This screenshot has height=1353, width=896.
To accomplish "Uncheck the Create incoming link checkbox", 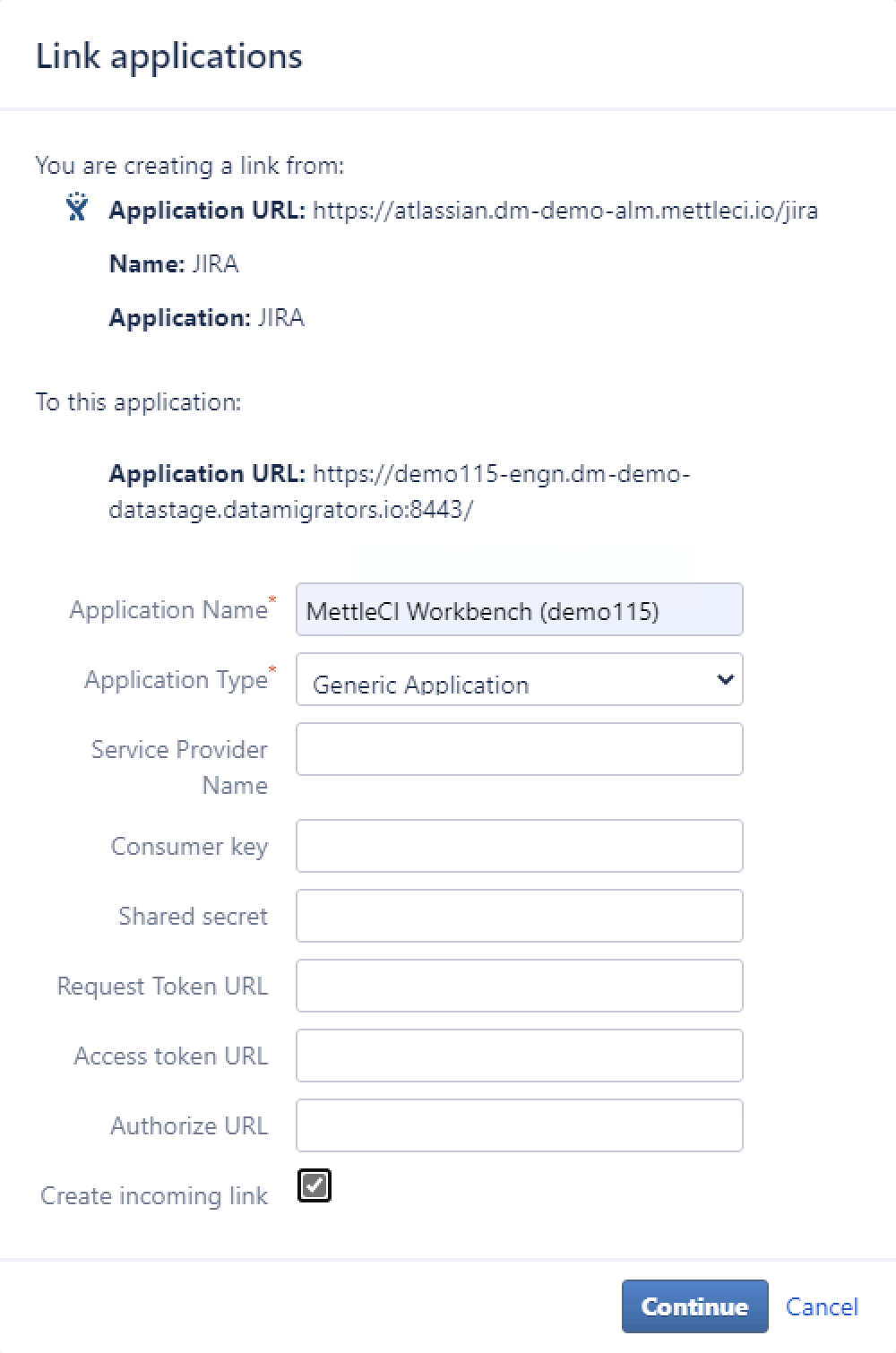I will [314, 1185].
